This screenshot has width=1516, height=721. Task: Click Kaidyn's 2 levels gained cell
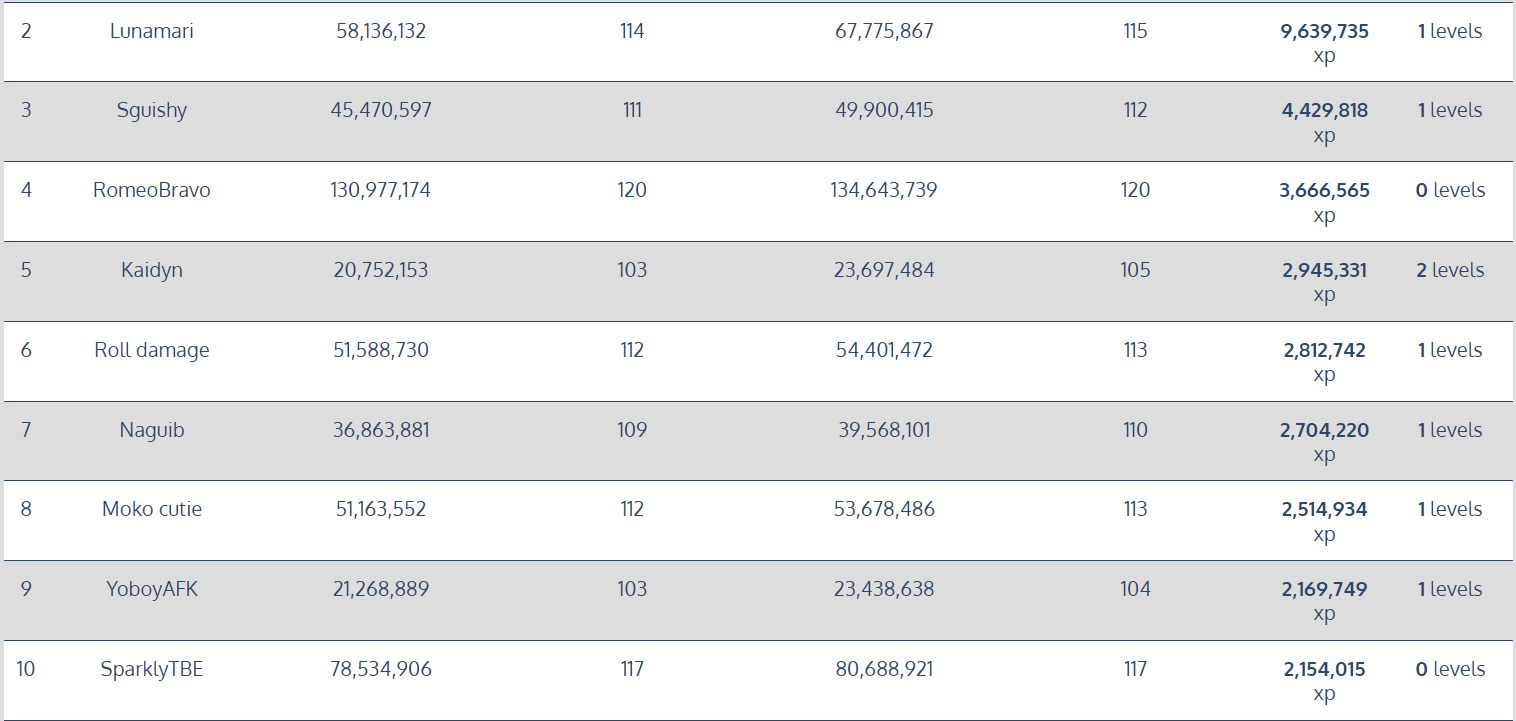pos(1450,270)
